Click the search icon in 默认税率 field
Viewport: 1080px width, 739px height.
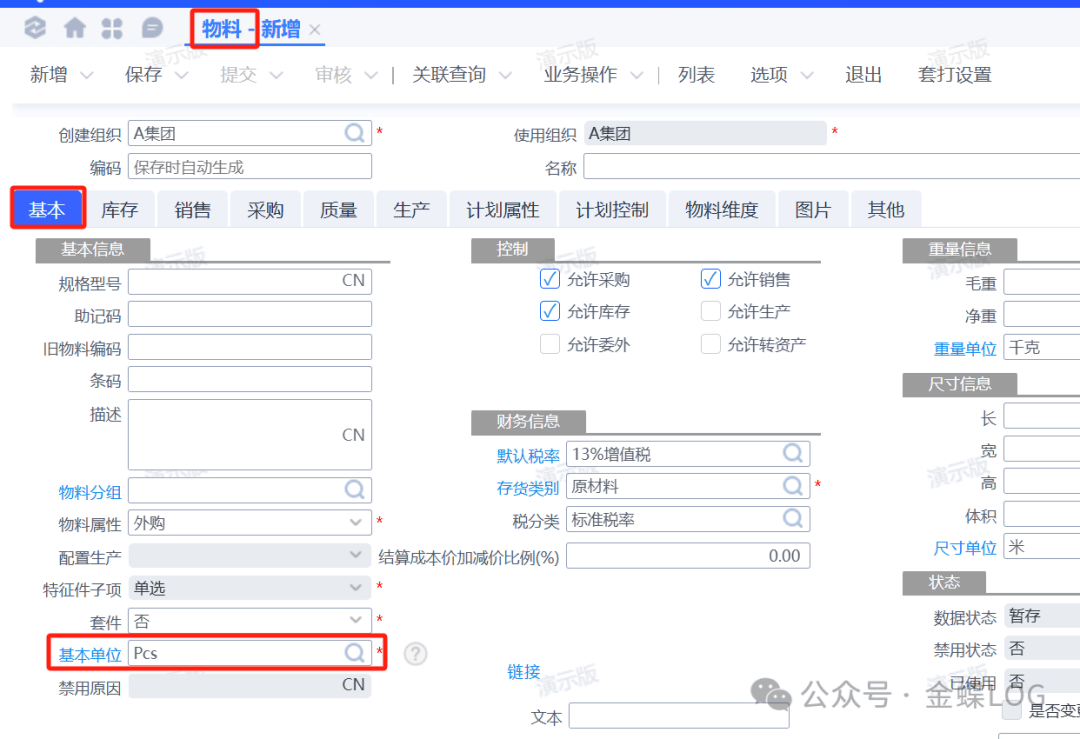(x=793, y=454)
